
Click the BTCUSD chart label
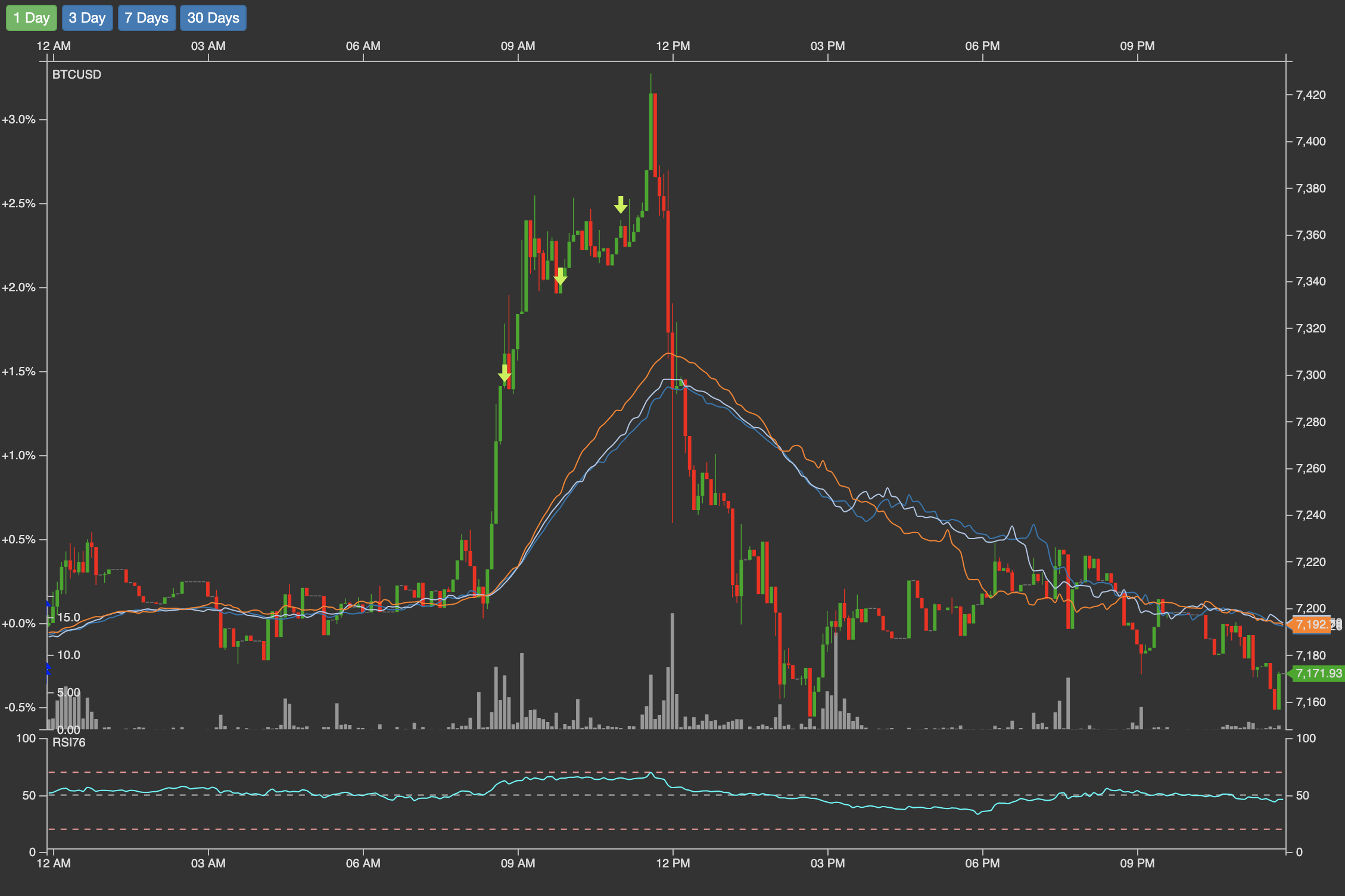click(x=77, y=74)
